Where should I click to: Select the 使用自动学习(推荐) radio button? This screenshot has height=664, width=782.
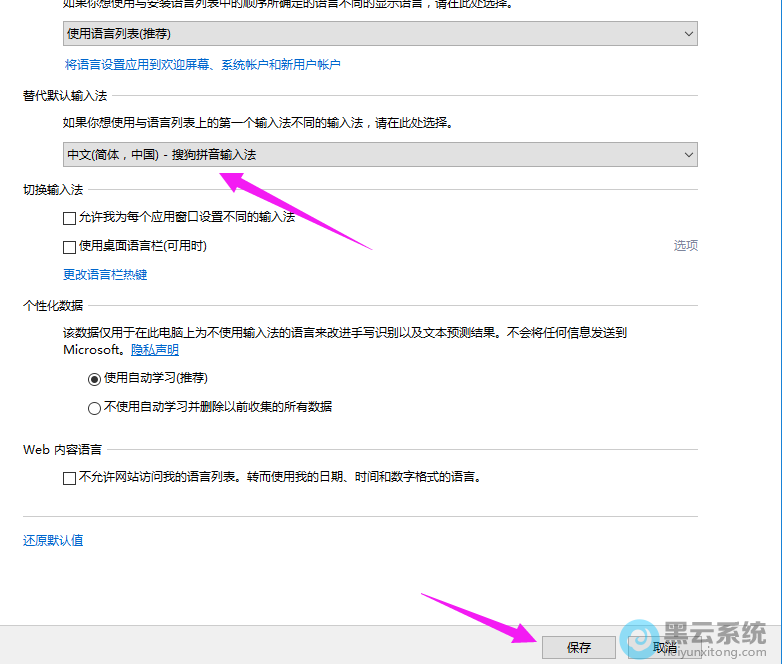(95, 379)
